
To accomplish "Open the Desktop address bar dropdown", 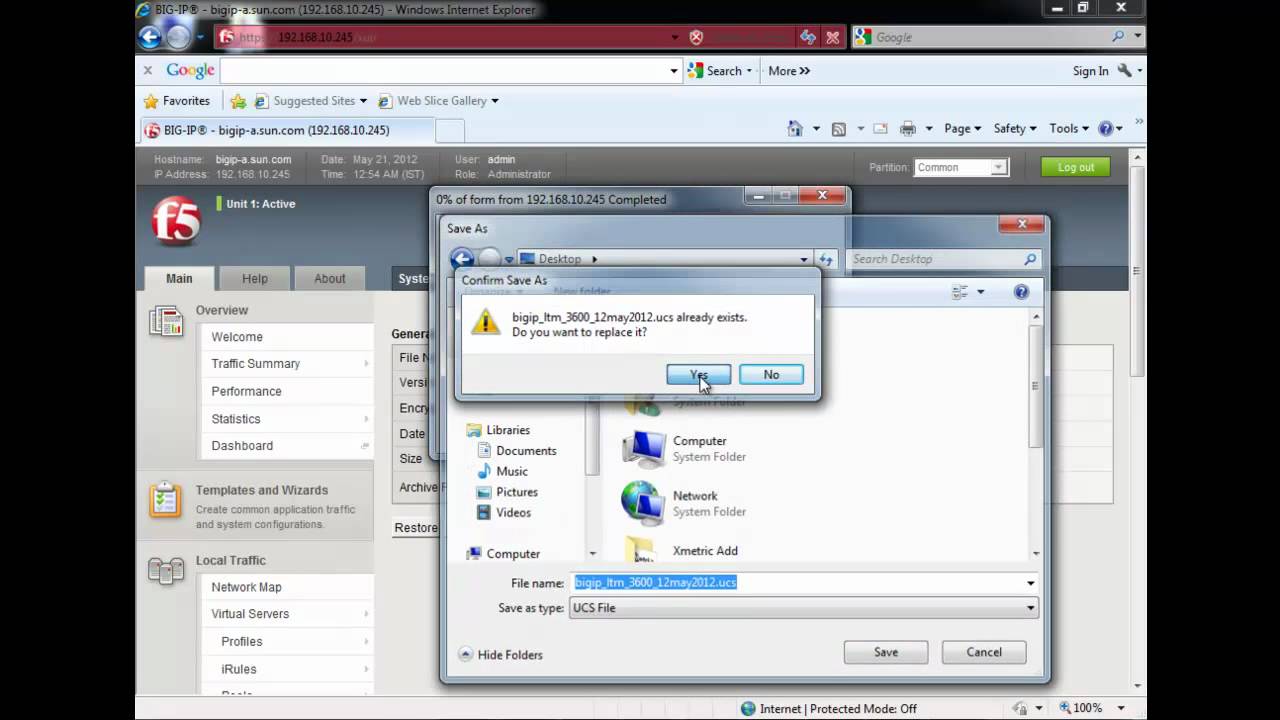I will 804,259.
